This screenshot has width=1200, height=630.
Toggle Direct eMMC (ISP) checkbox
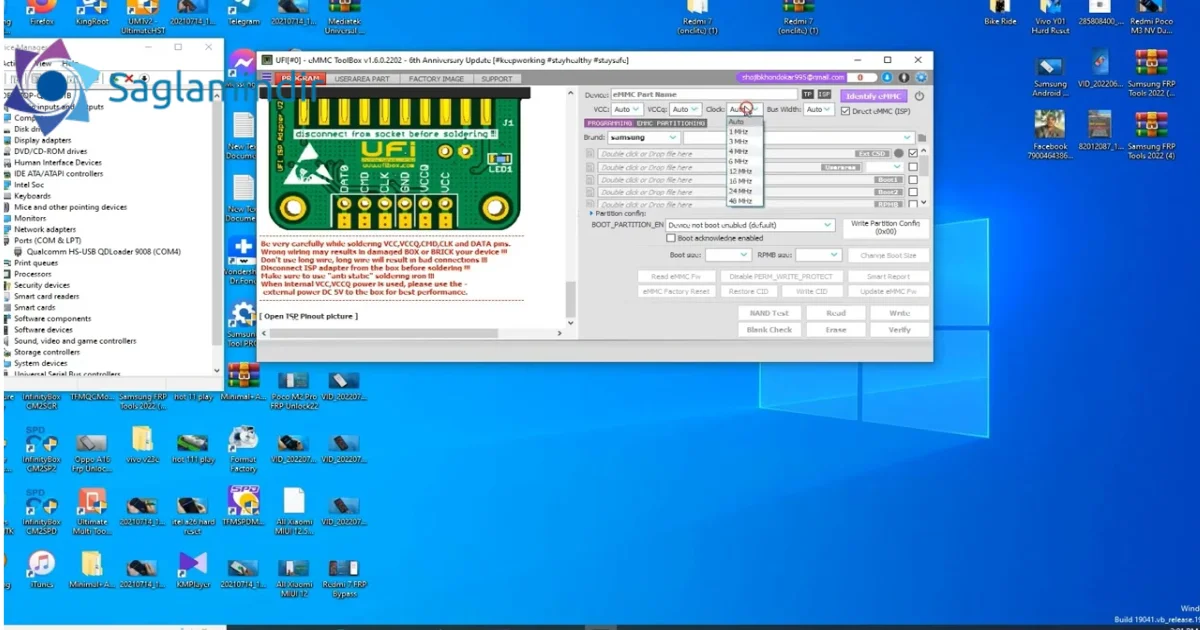point(846,110)
